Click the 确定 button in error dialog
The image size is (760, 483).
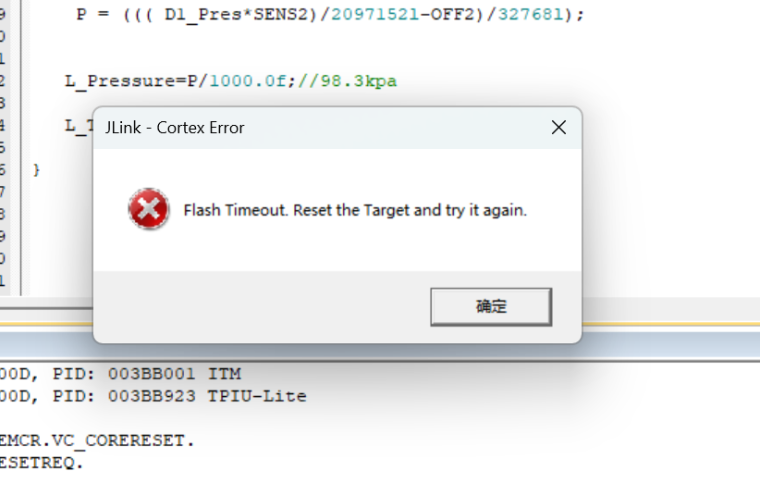pos(491,307)
